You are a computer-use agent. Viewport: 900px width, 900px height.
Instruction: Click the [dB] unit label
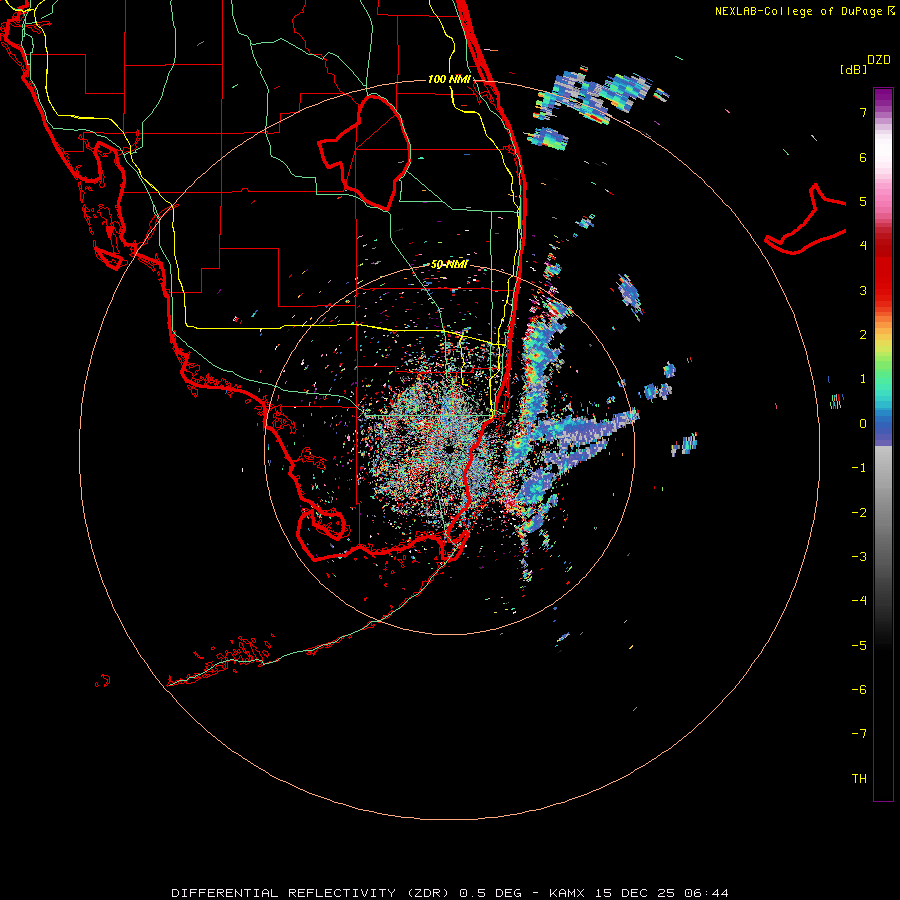pyautogui.click(x=853, y=69)
